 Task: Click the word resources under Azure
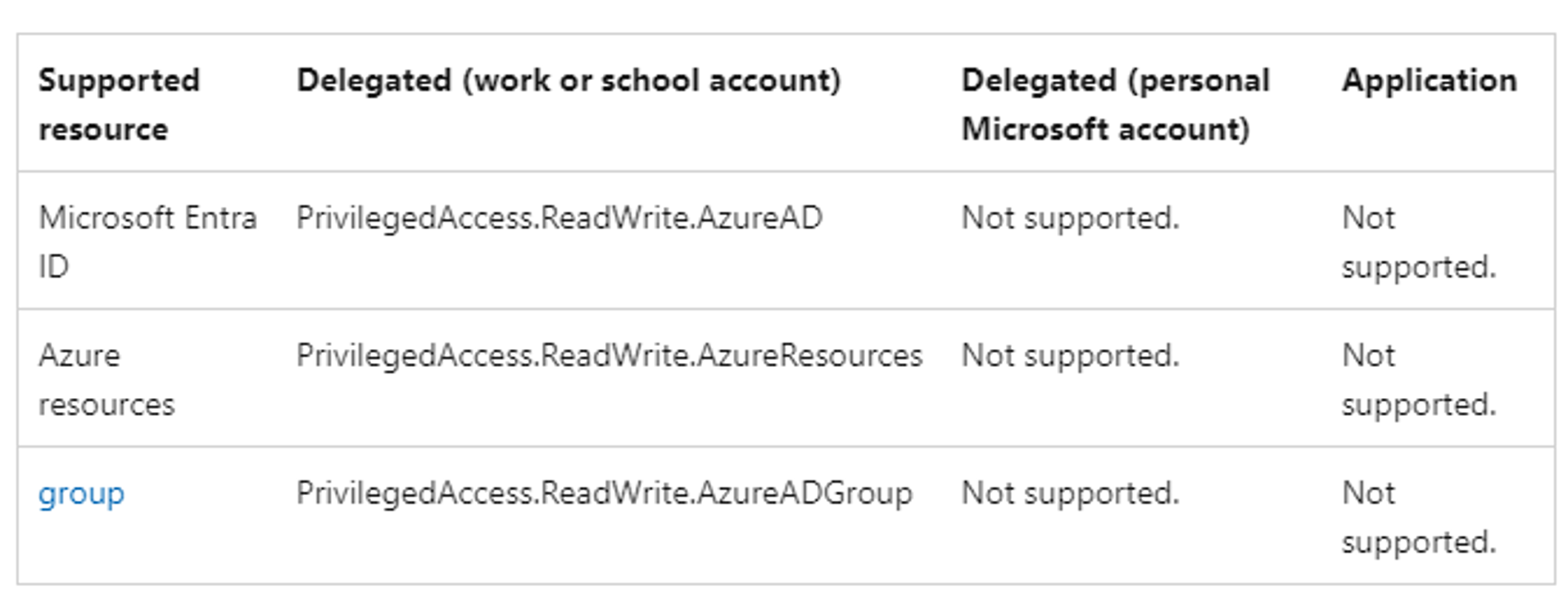[107, 405]
